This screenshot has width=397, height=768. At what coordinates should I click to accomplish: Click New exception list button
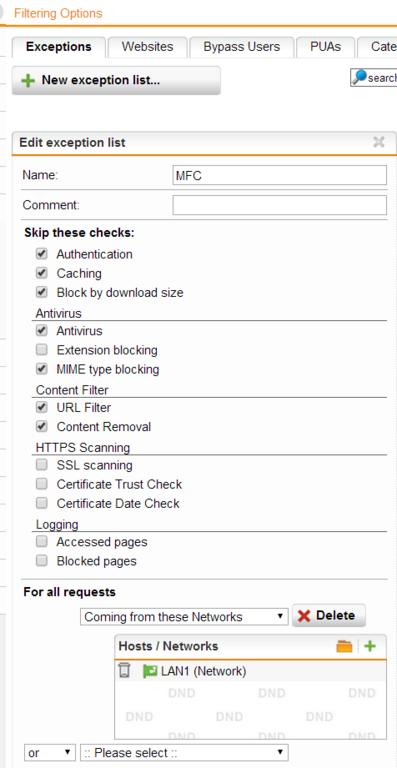pos(116,80)
